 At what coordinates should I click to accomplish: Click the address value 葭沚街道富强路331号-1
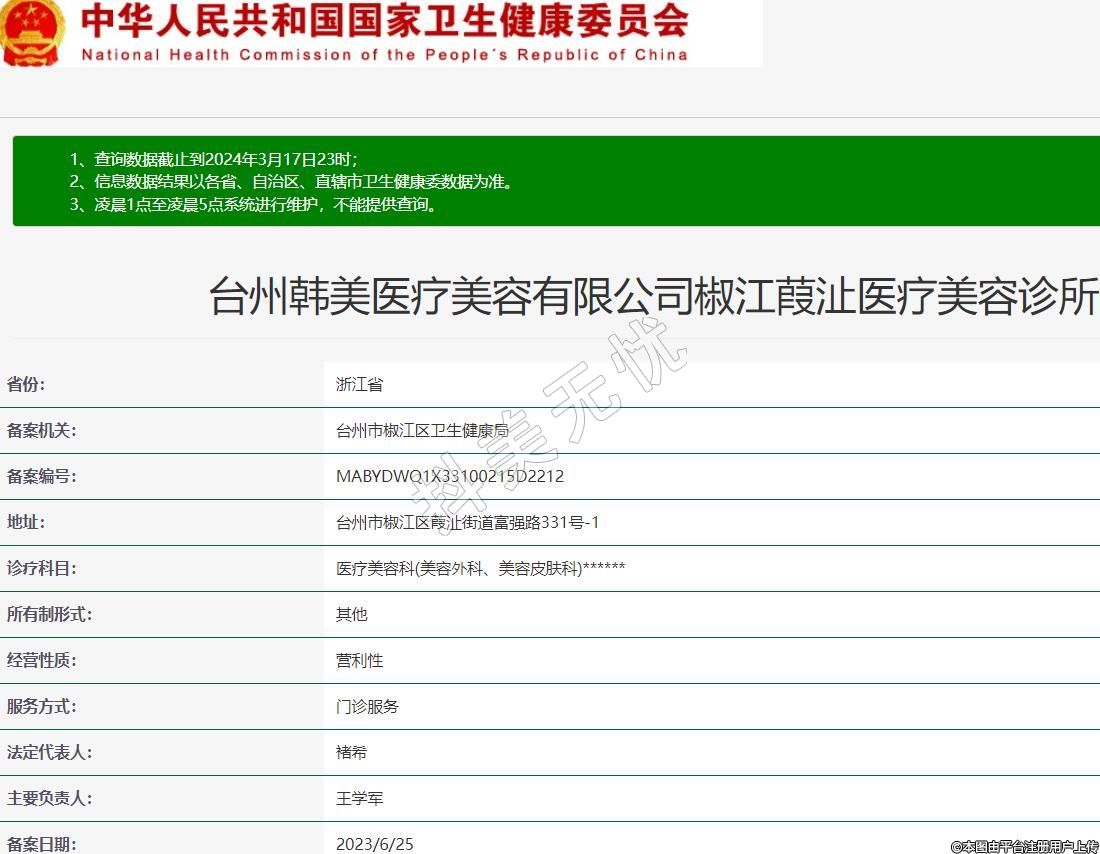(467, 522)
